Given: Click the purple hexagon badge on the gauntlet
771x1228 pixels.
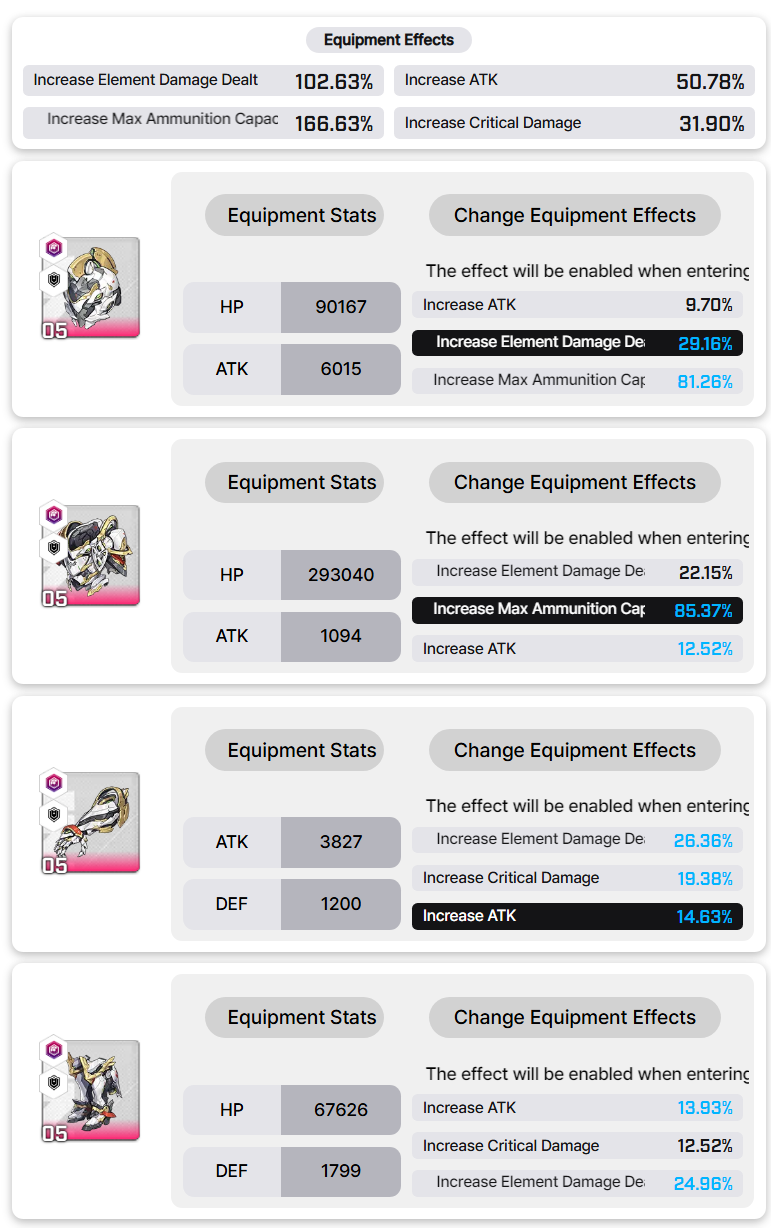Looking at the screenshot, I should point(54,782).
